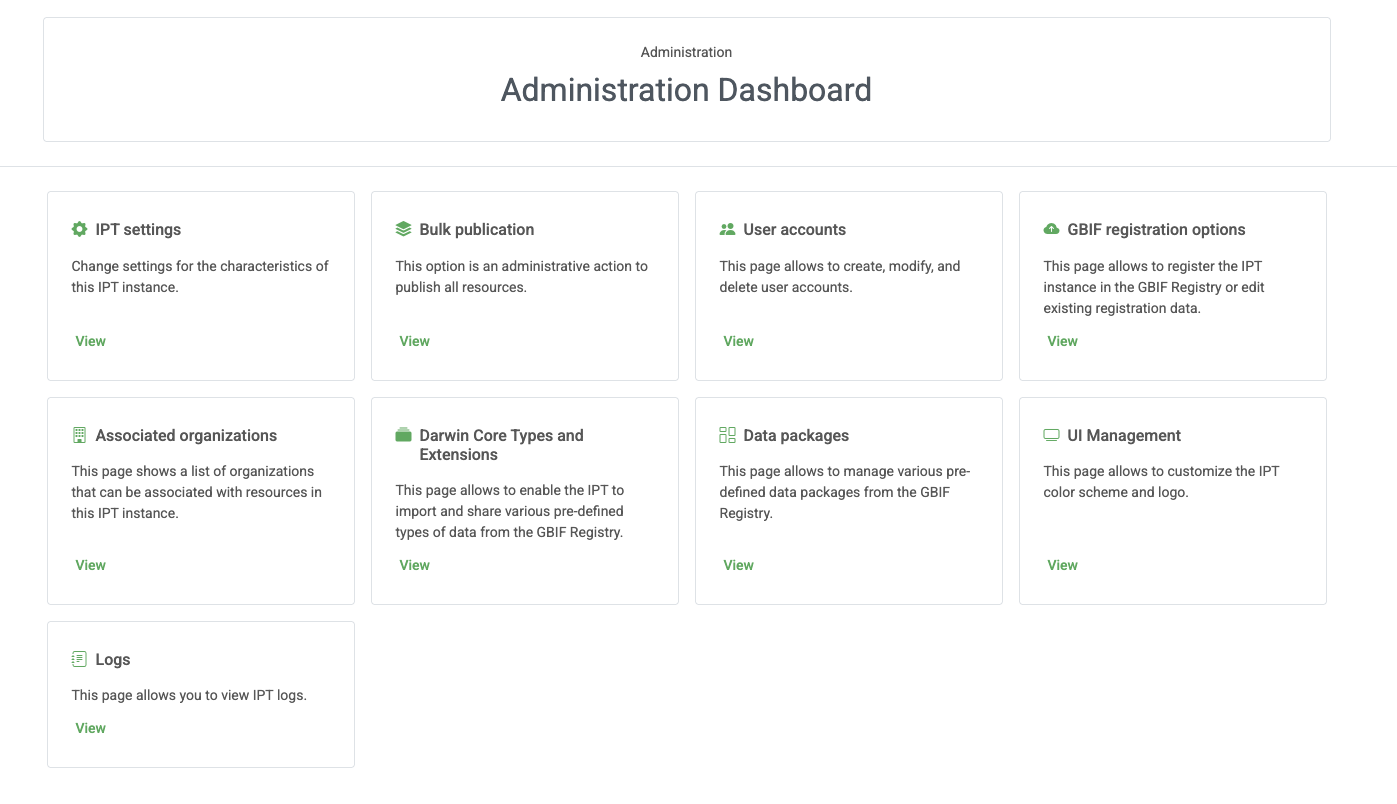Screen dimensions: 1397x804
Task: Follow the View link for User accounts
Action: pos(738,341)
